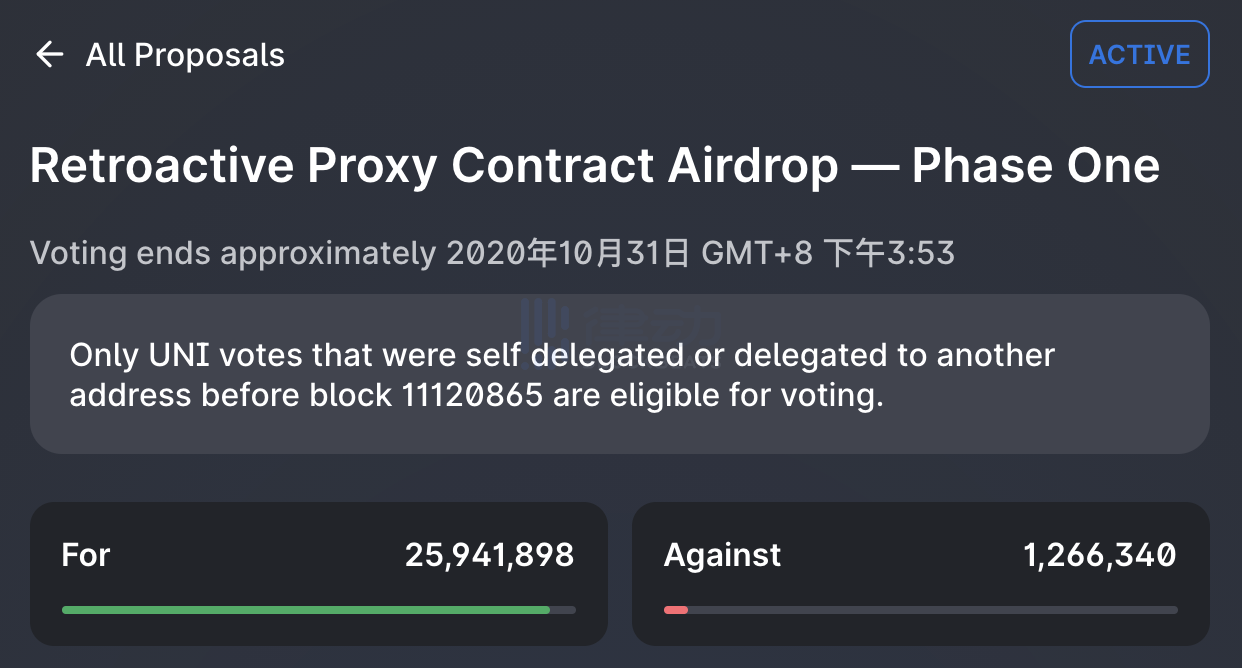
Task: Click the gray part of Against bar
Action: 933,609
